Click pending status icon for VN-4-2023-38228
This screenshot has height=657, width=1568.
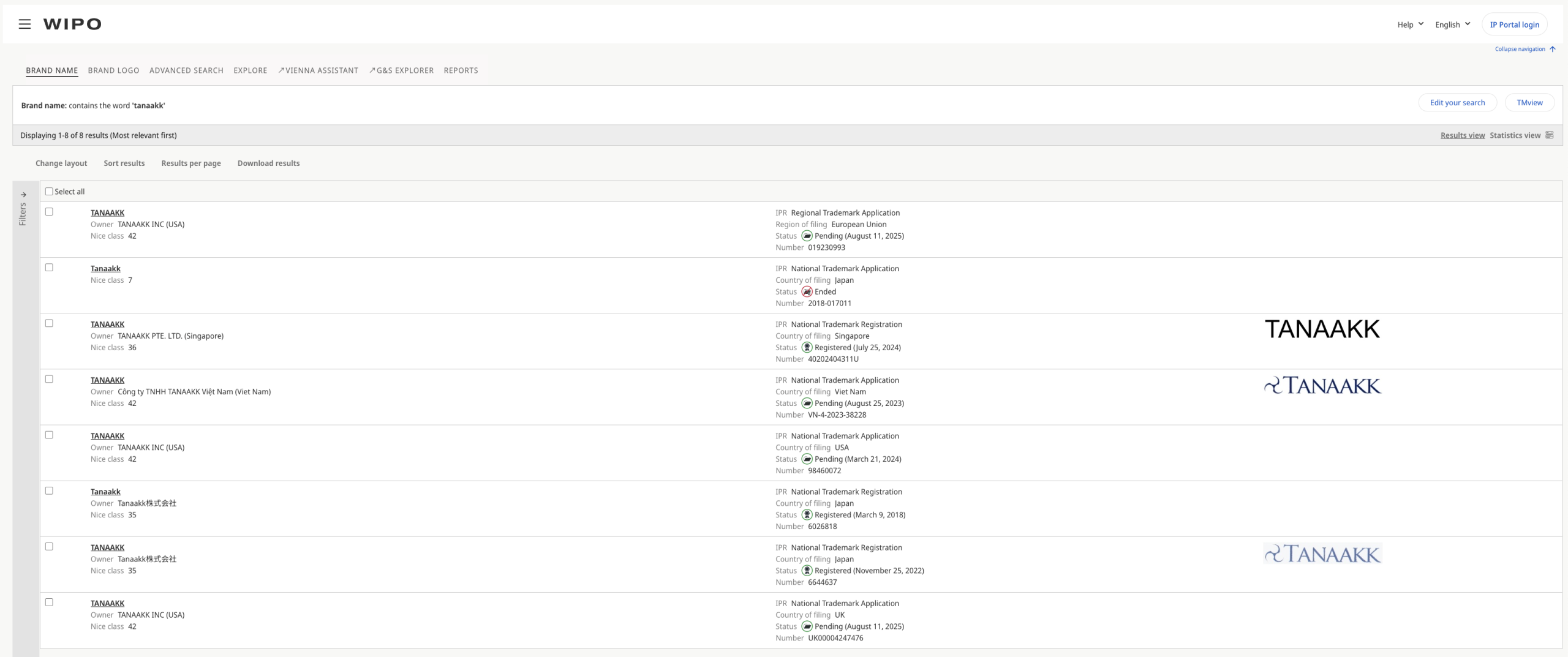click(807, 403)
